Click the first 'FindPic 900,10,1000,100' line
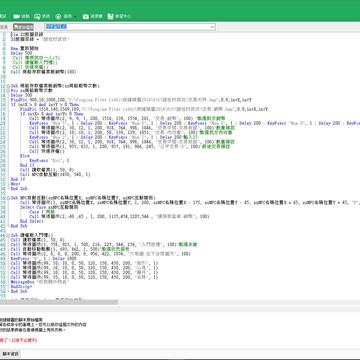This screenshot has width=360, height=360. pyautogui.click(x=131, y=100)
